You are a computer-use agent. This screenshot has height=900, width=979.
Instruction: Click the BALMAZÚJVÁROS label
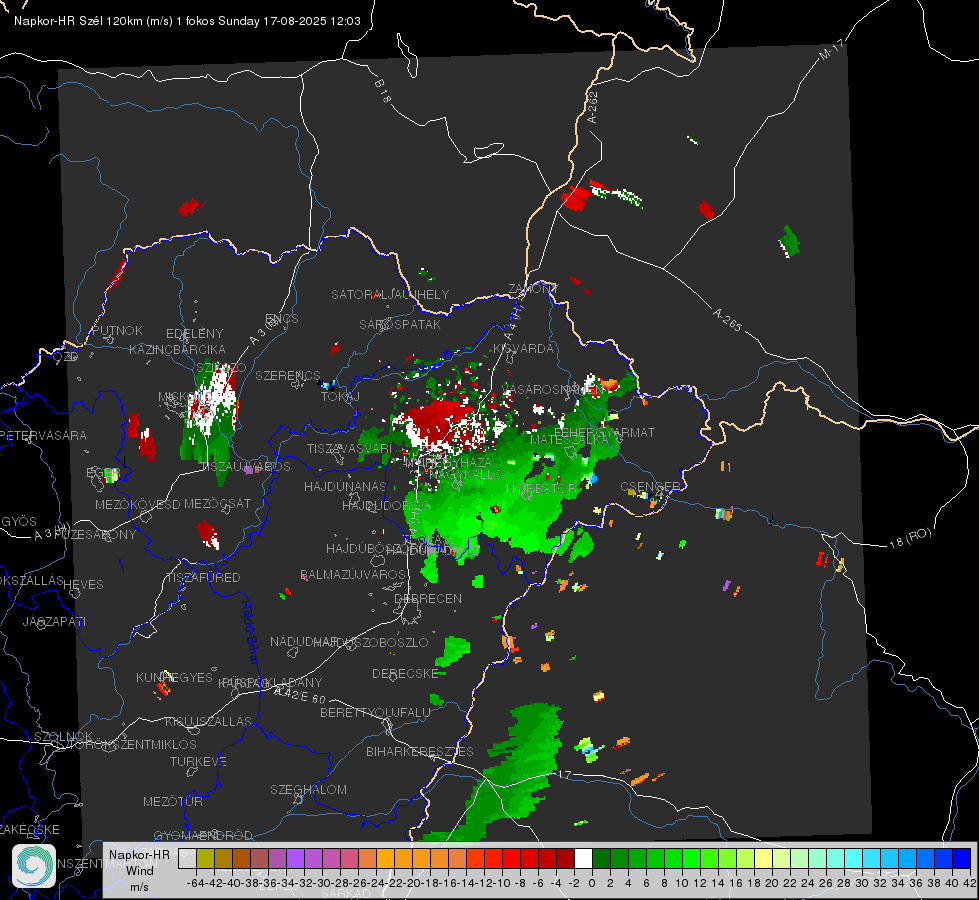click(x=353, y=574)
